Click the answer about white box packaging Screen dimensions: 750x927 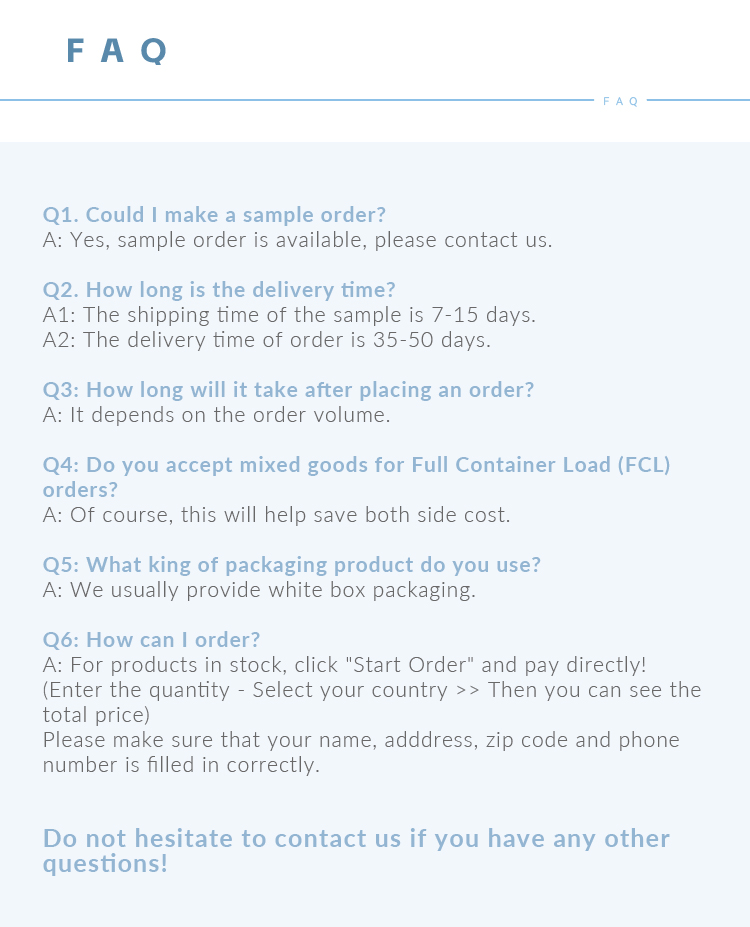259,590
